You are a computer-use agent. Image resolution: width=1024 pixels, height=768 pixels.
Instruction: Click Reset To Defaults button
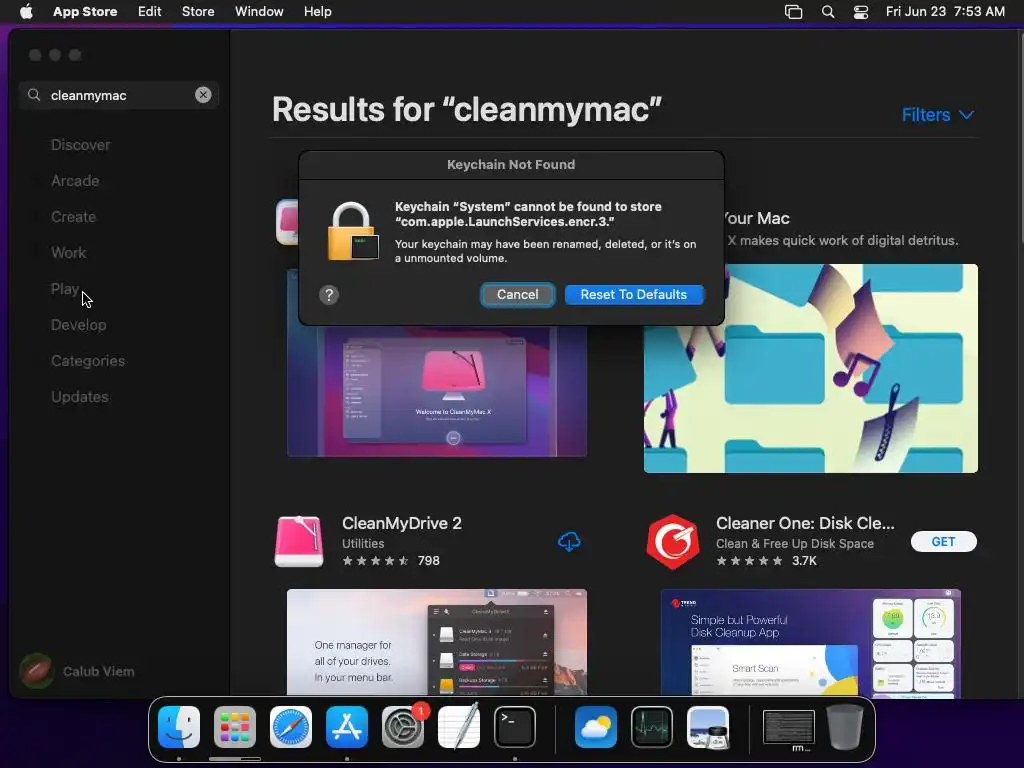633,295
